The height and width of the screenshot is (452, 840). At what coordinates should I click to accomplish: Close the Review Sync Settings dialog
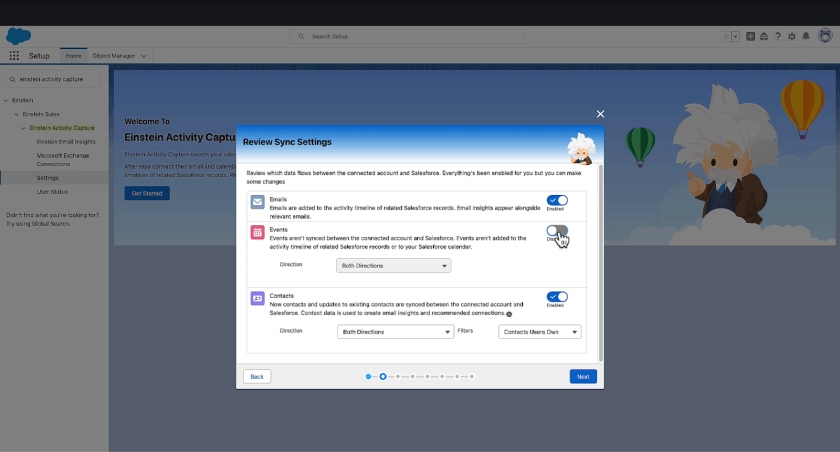[x=600, y=114]
